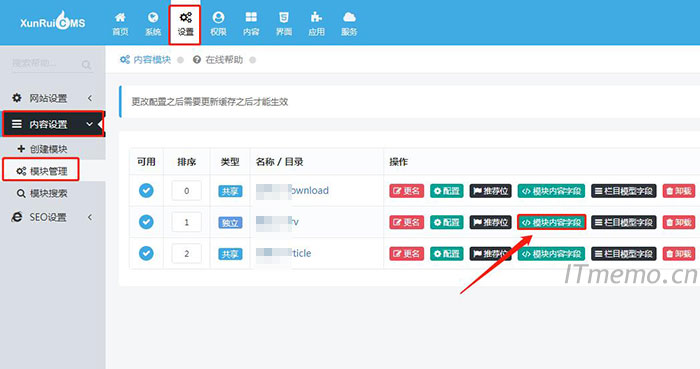Click the 类型 column header
Viewport: 700px width, 369px height.
click(230, 162)
